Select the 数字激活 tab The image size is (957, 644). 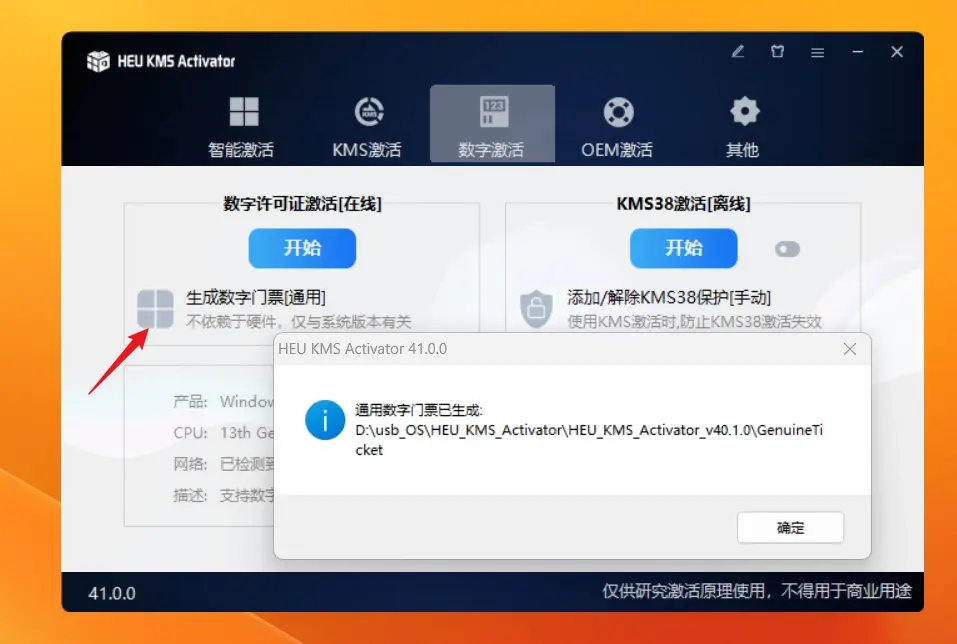[492, 124]
